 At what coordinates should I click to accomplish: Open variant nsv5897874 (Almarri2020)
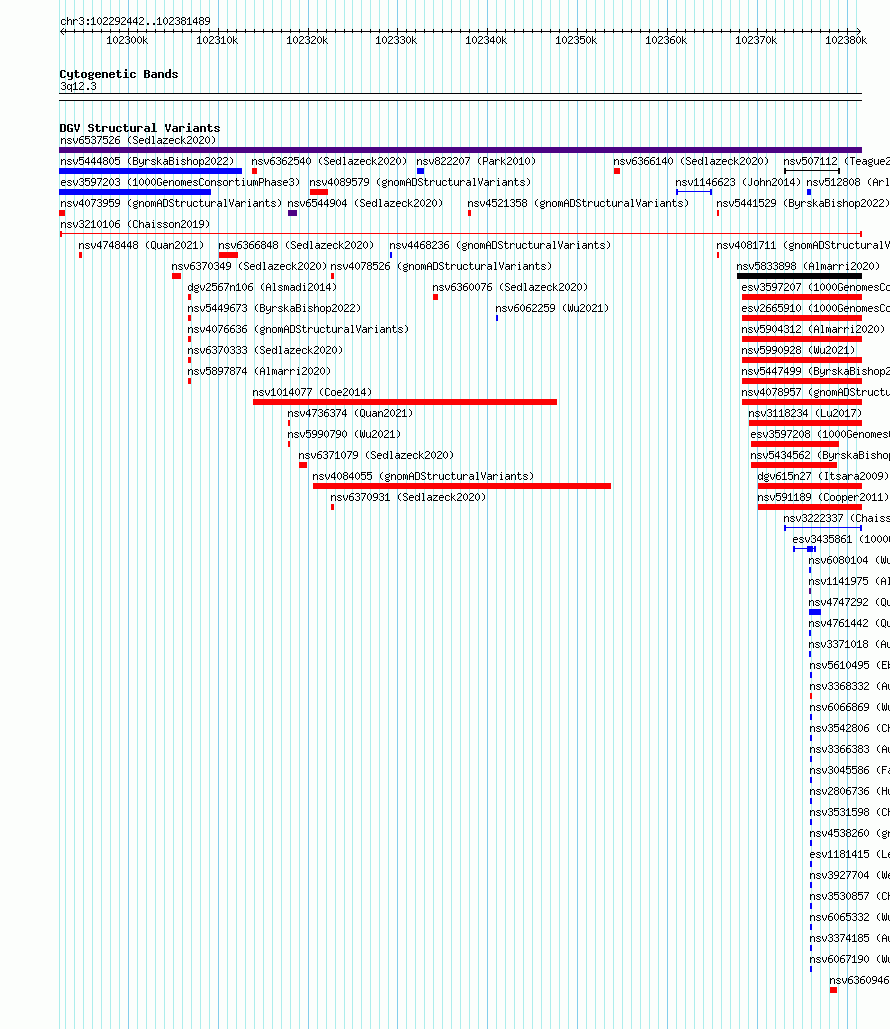click(259, 371)
